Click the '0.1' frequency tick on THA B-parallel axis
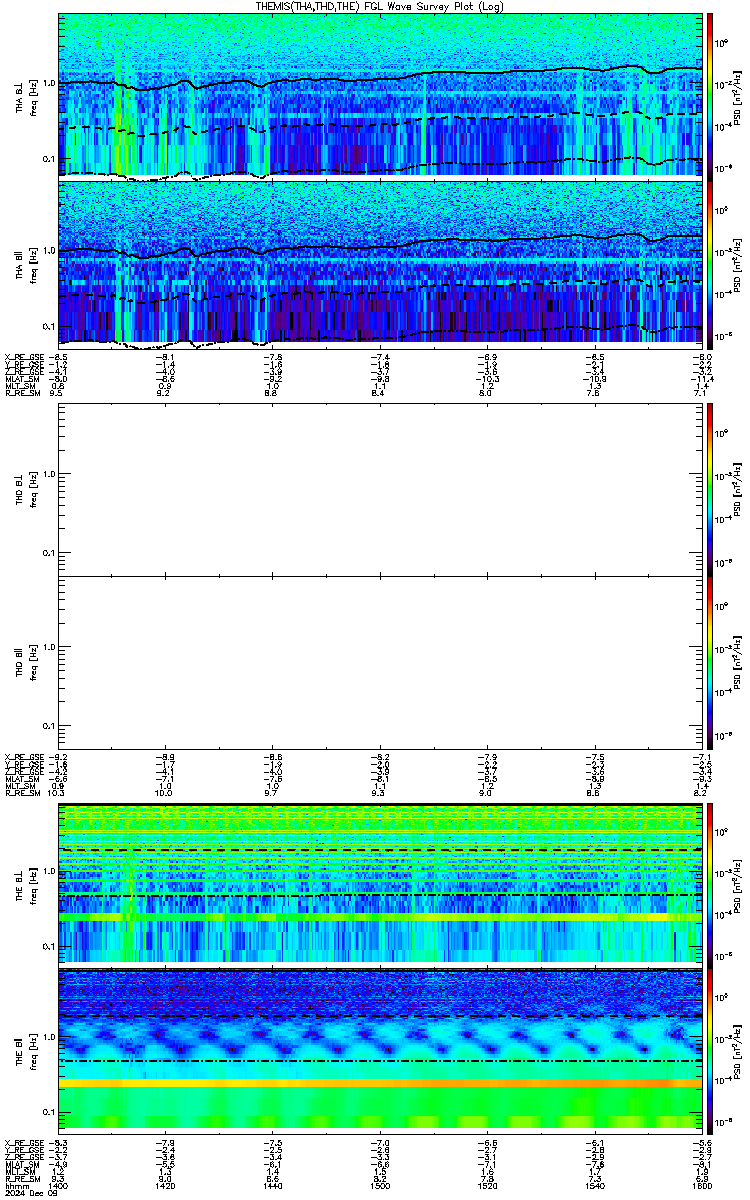Viewport: 750px width, 1200px height. point(49,327)
